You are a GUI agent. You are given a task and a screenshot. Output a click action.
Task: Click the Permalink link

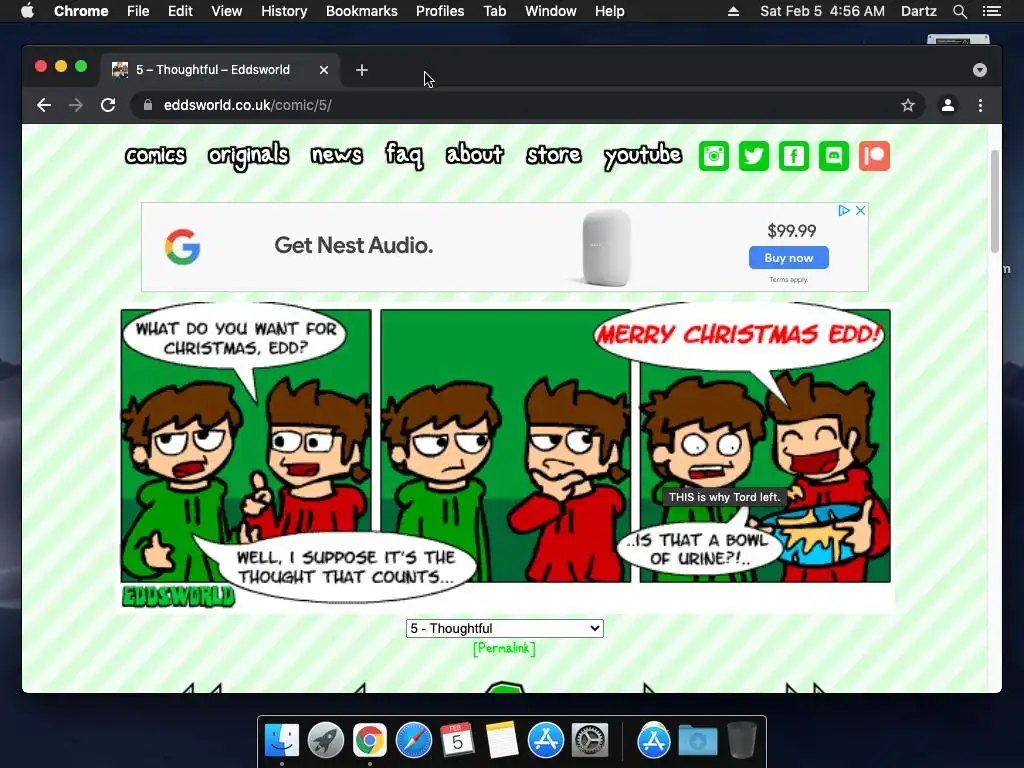(504, 648)
